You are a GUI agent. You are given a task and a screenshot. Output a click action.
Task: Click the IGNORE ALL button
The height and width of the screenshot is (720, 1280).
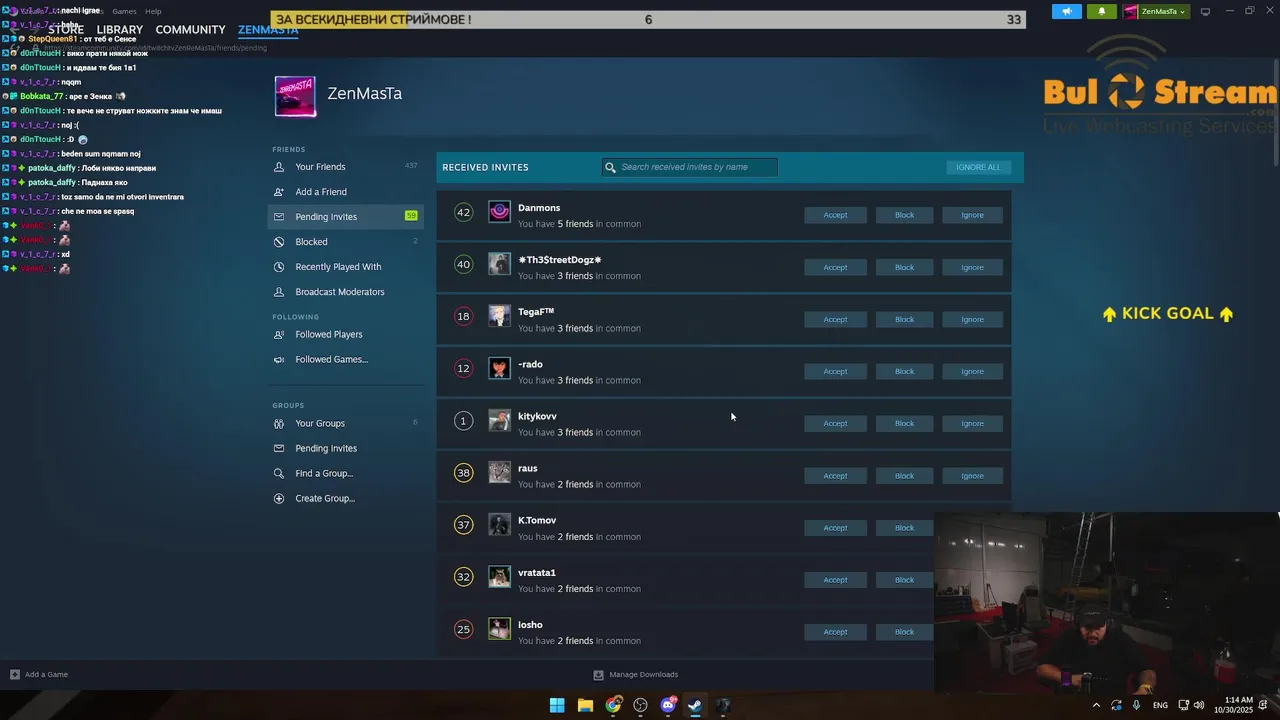tap(978, 167)
